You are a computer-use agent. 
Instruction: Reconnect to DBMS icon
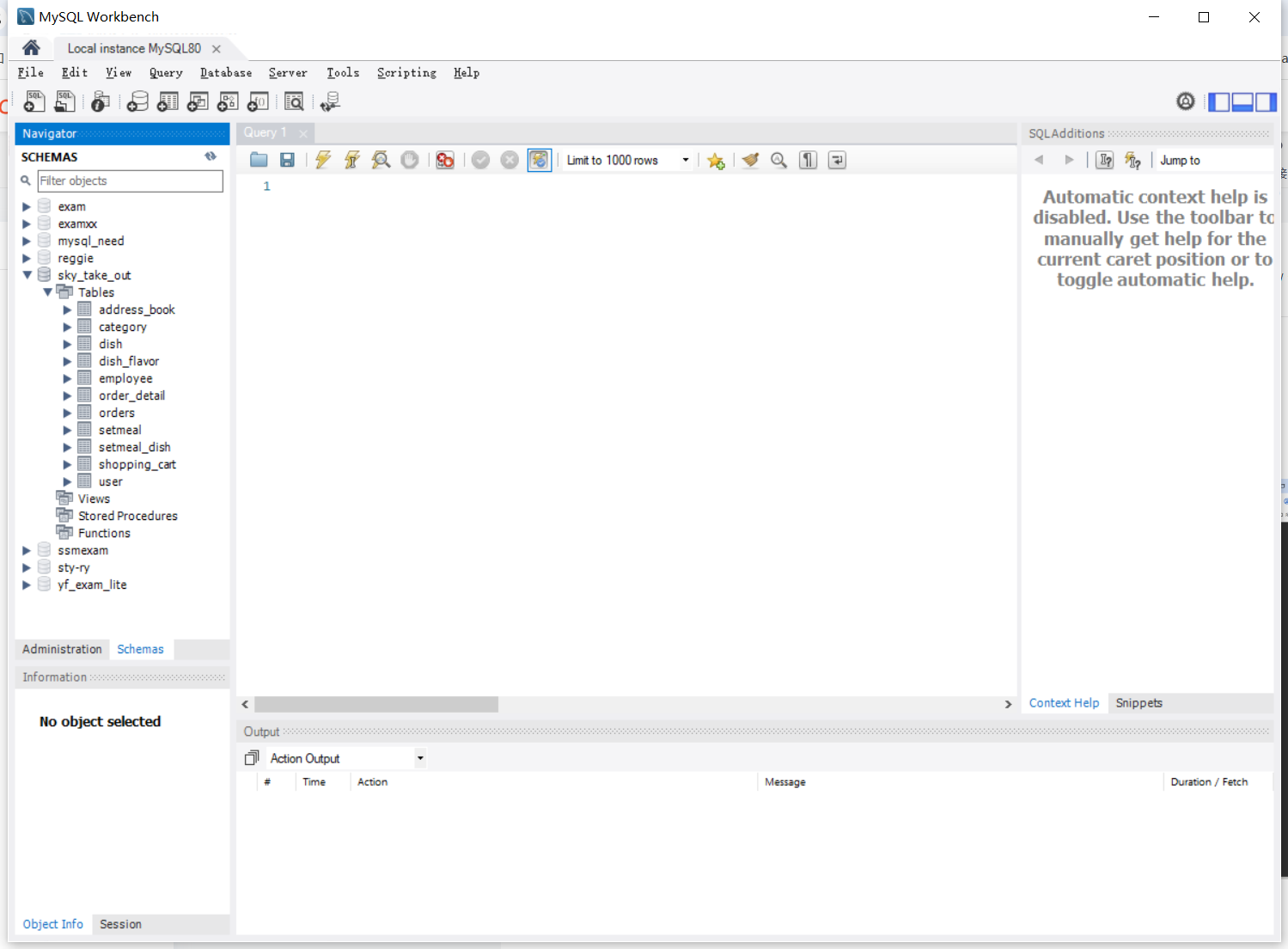[x=330, y=101]
